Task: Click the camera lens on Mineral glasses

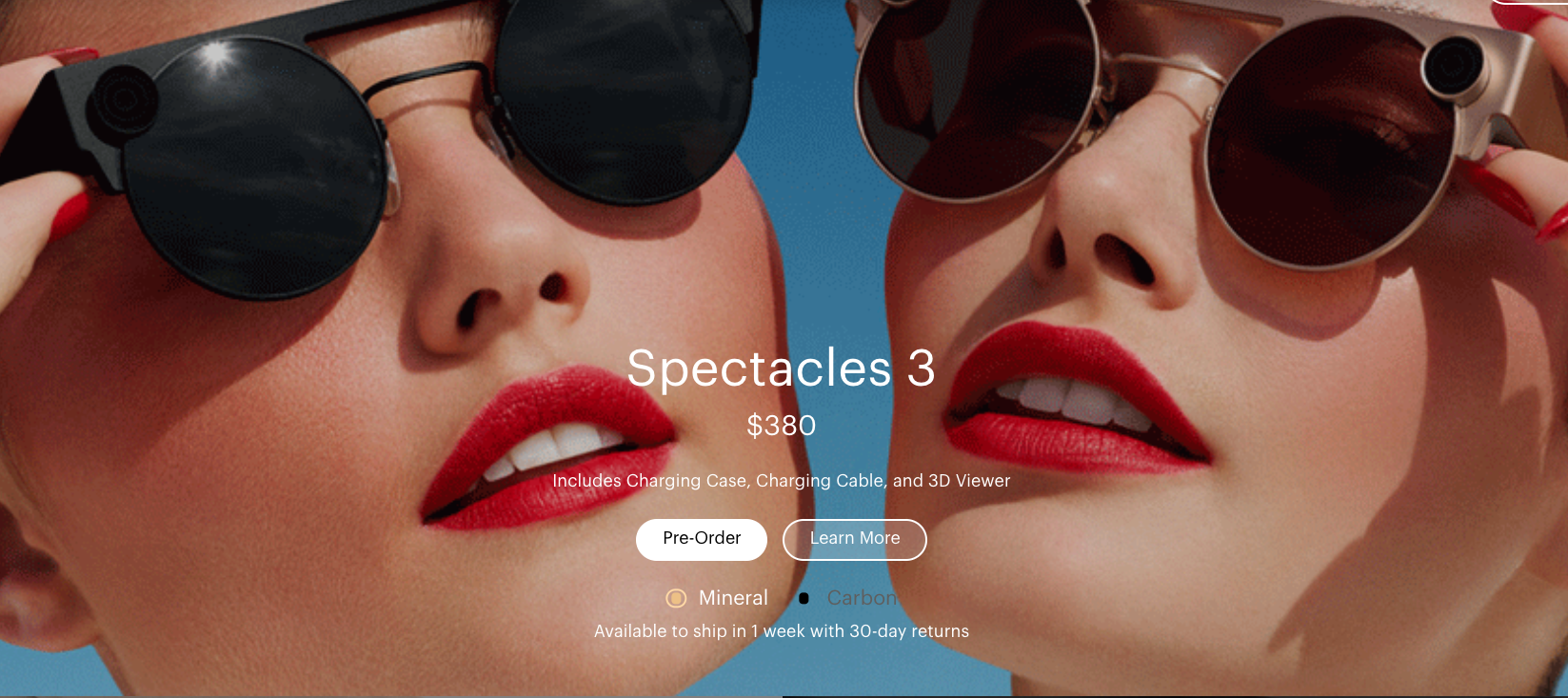Action: click(x=1454, y=64)
